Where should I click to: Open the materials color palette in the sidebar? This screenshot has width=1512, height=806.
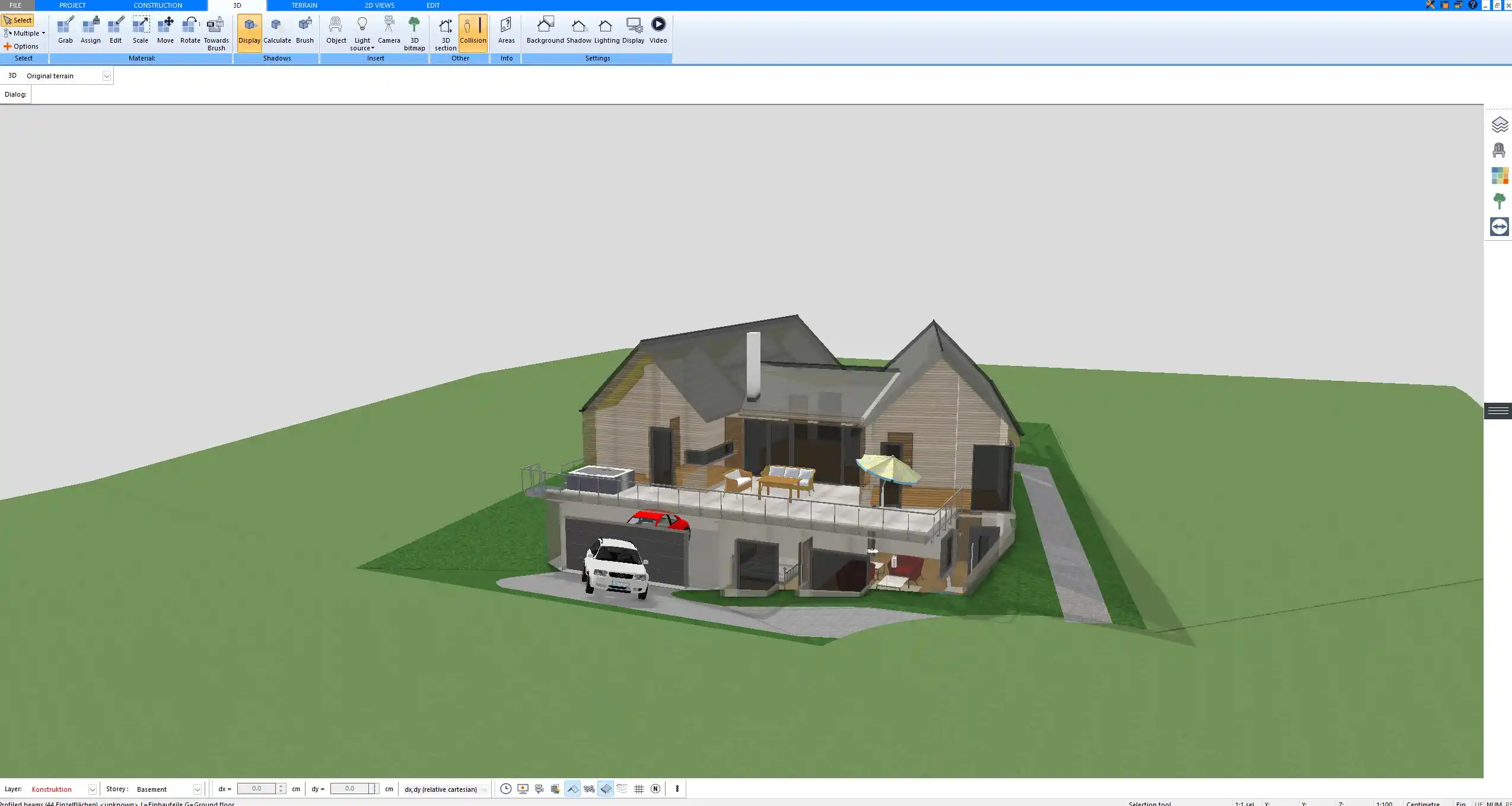tap(1499, 175)
